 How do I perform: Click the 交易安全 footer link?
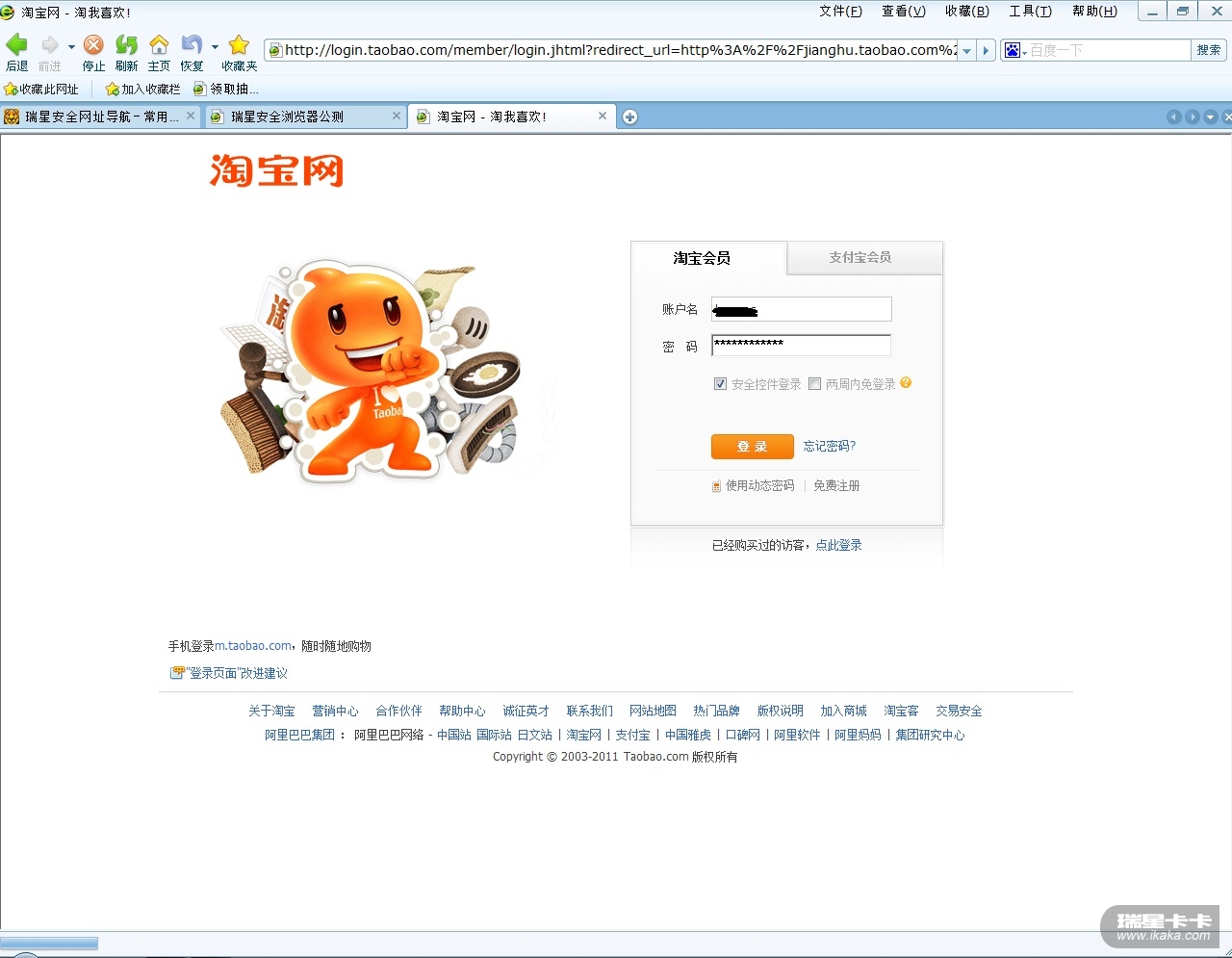pyautogui.click(x=959, y=711)
